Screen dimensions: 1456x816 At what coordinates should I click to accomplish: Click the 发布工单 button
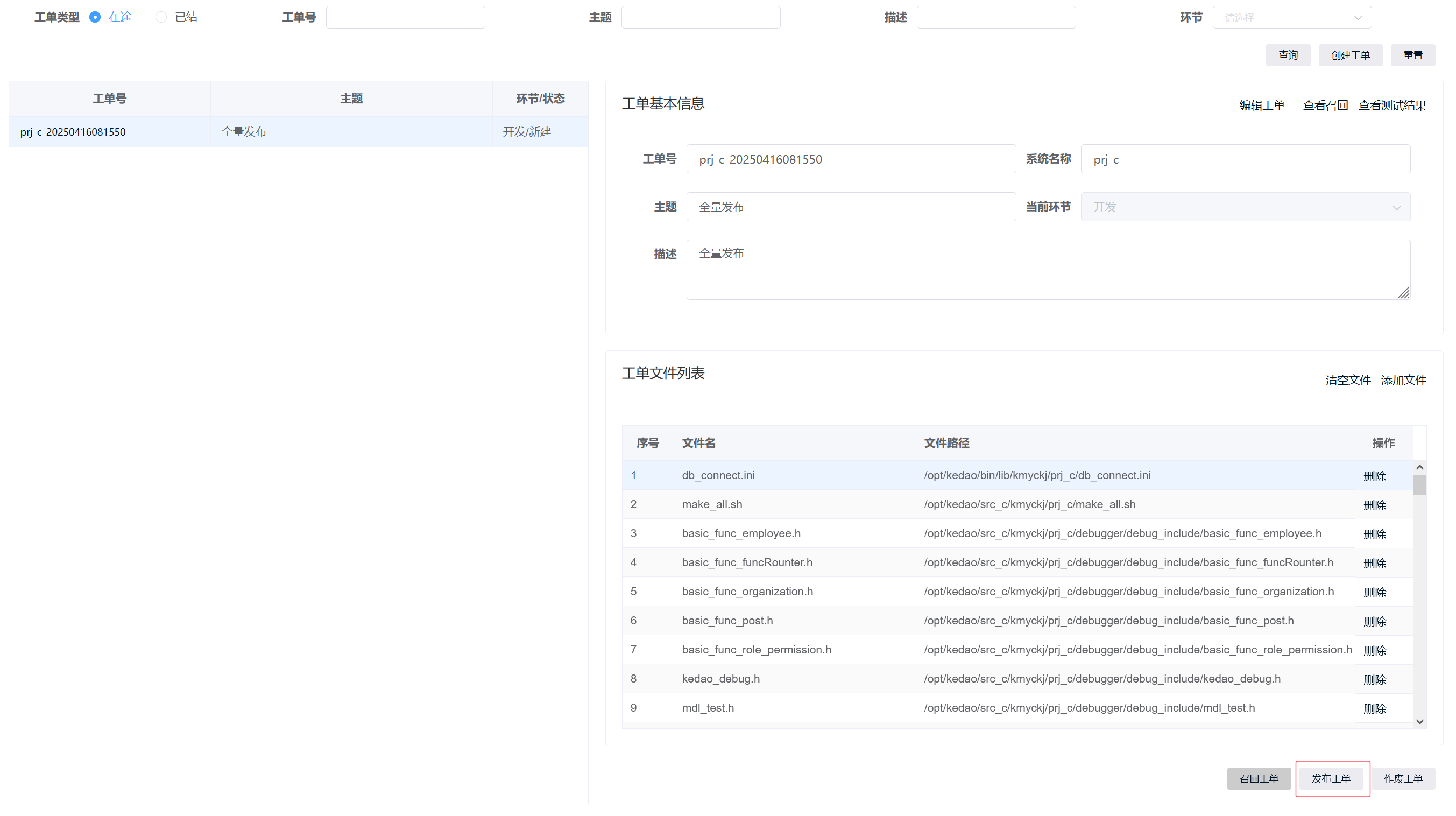pos(1331,778)
